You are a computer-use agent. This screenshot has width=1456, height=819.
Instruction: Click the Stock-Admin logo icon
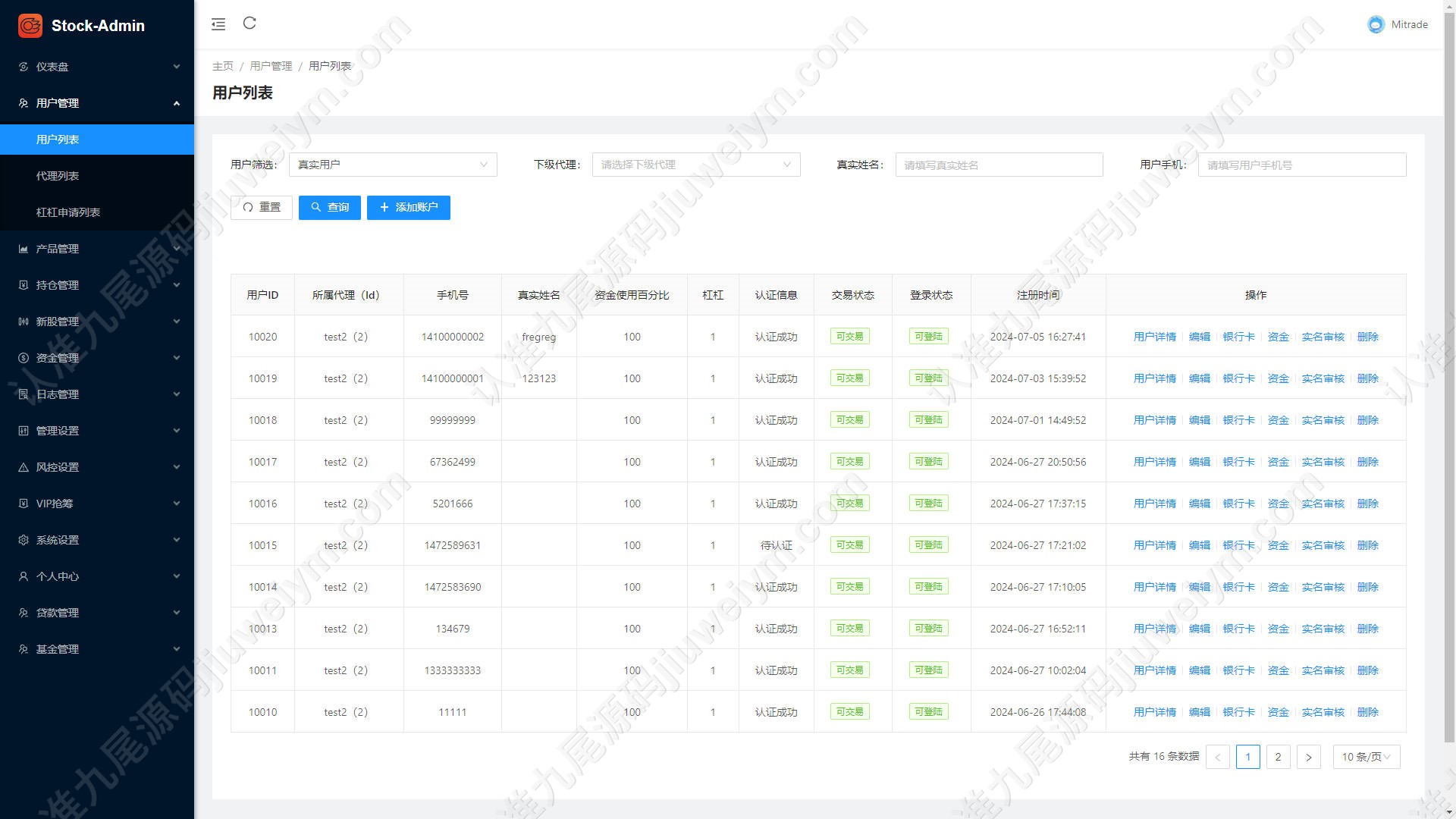point(30,26)
